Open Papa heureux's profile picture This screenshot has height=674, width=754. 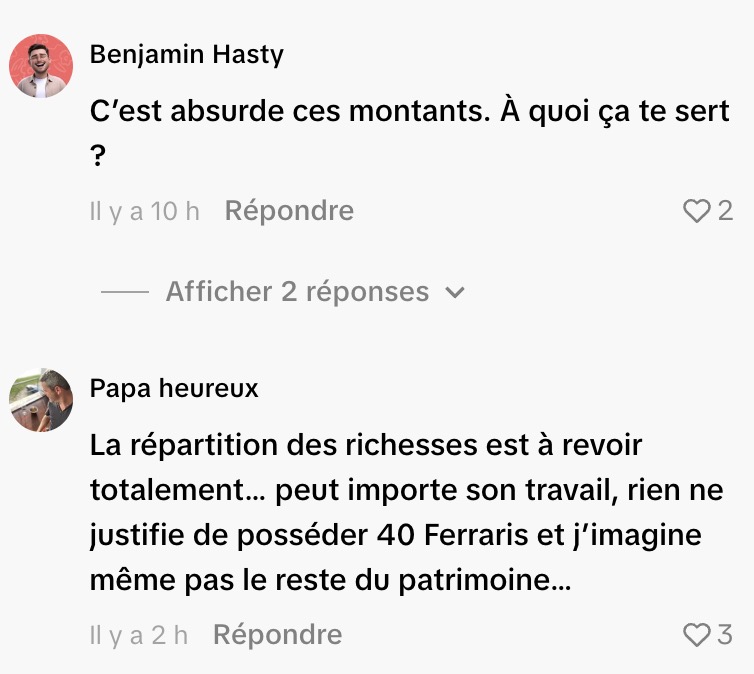pyautogui.click(x=41, y=400)
